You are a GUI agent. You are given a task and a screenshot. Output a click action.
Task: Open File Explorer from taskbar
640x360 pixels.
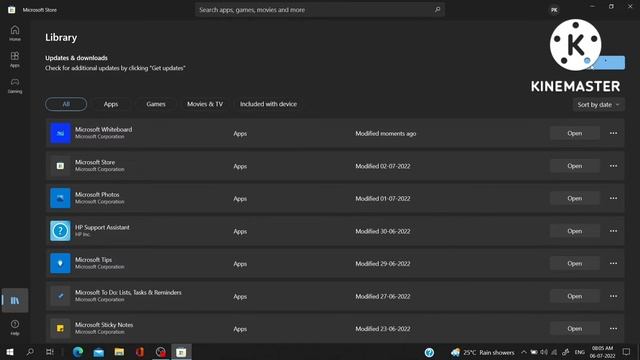click(119, 352)
